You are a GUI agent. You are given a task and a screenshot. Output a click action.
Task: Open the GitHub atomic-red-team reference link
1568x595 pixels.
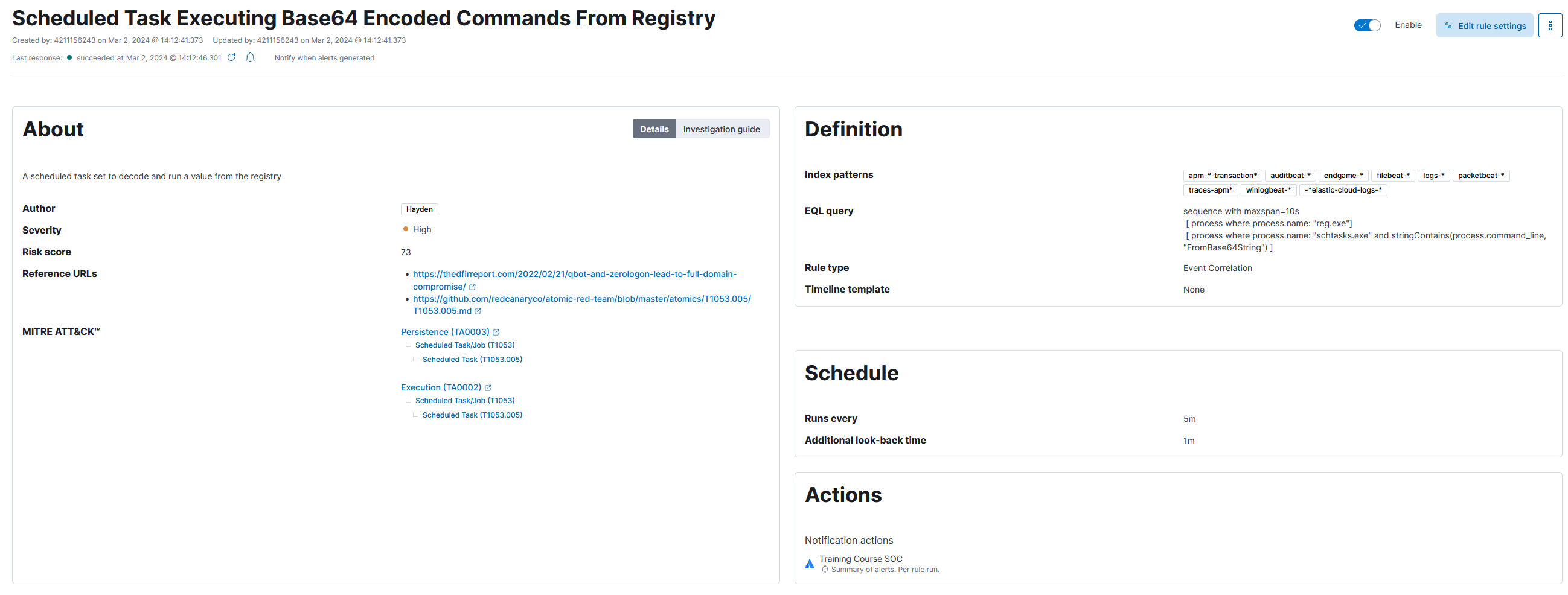tap(581, 299)
